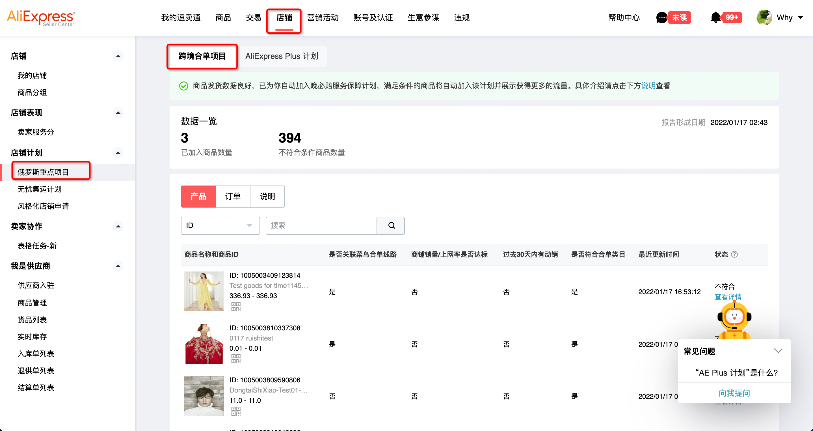Click the search text field

tap(323, 226)
